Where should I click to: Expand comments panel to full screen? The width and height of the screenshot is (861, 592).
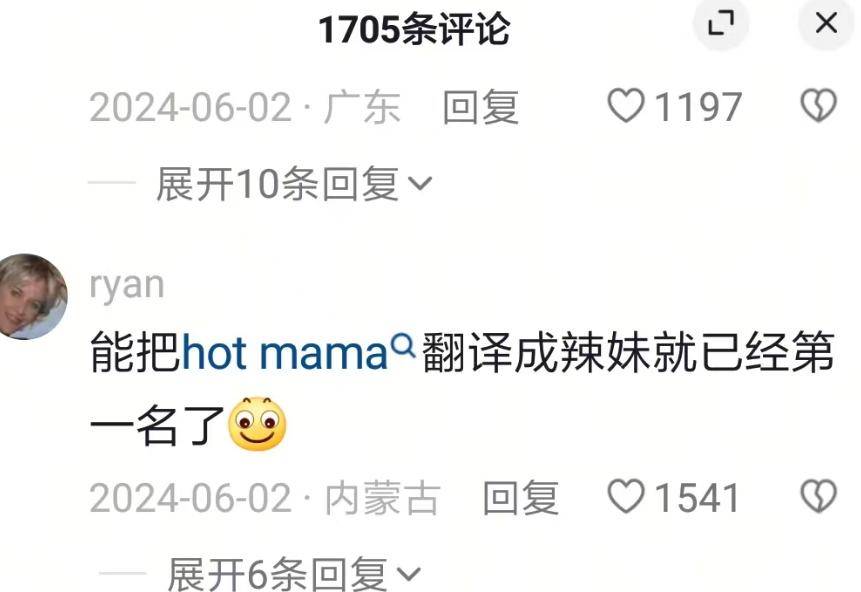[721, 24]
